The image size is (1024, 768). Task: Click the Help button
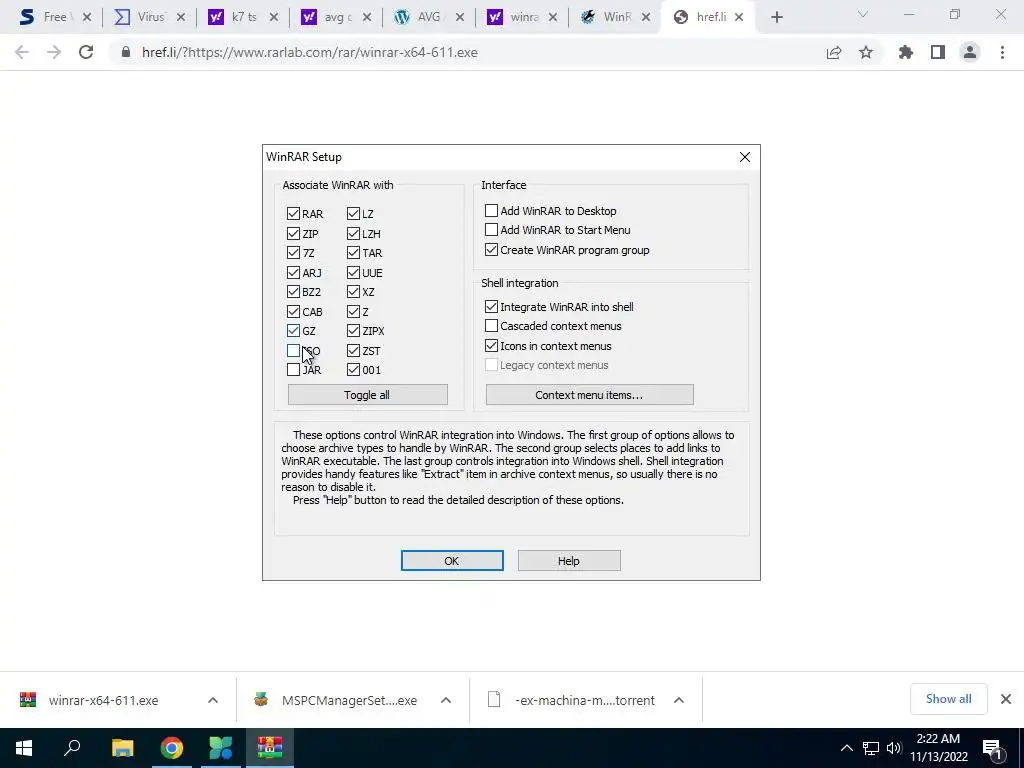tap(569, 560)
